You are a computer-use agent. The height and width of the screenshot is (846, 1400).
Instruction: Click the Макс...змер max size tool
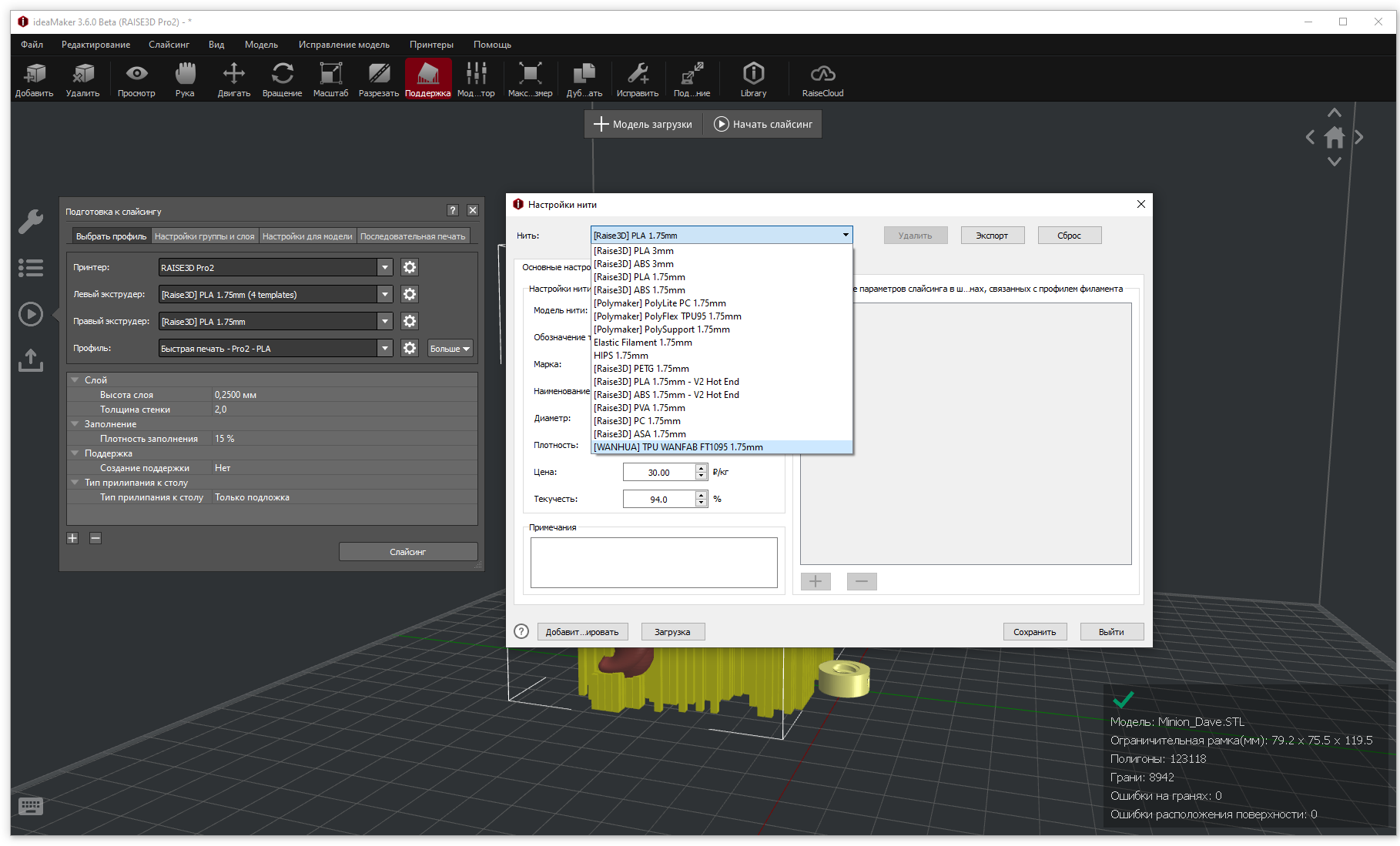[x=531, y=79]
